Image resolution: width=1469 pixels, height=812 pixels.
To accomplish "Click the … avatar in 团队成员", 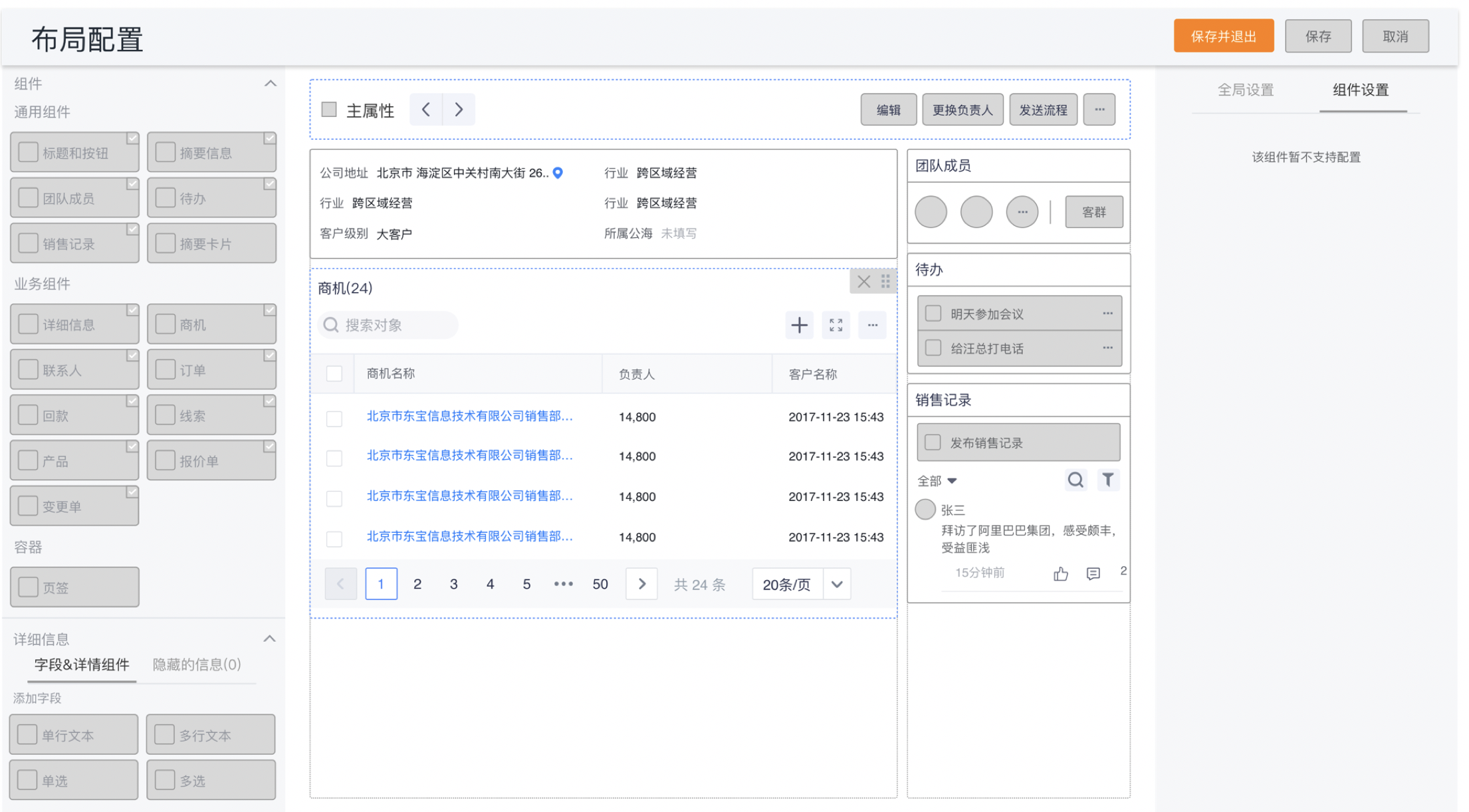I will click(x=1022, y=213).
